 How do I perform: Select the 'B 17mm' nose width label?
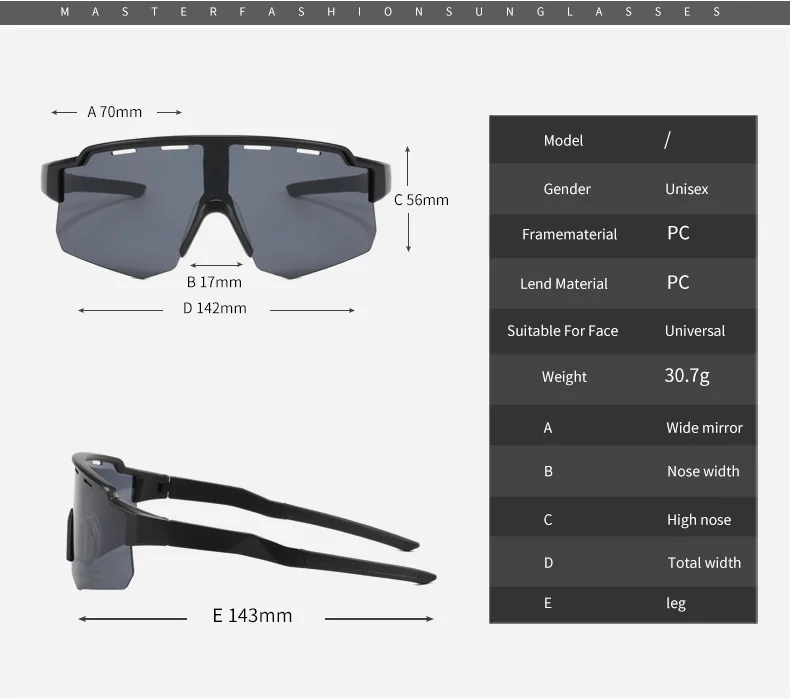pos(214,282)
